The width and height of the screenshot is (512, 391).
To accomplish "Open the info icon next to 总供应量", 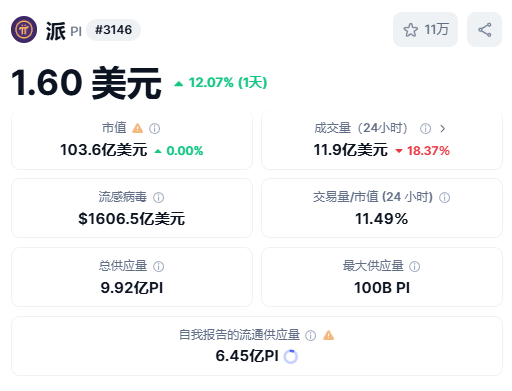I will click(x=158, y=266).
